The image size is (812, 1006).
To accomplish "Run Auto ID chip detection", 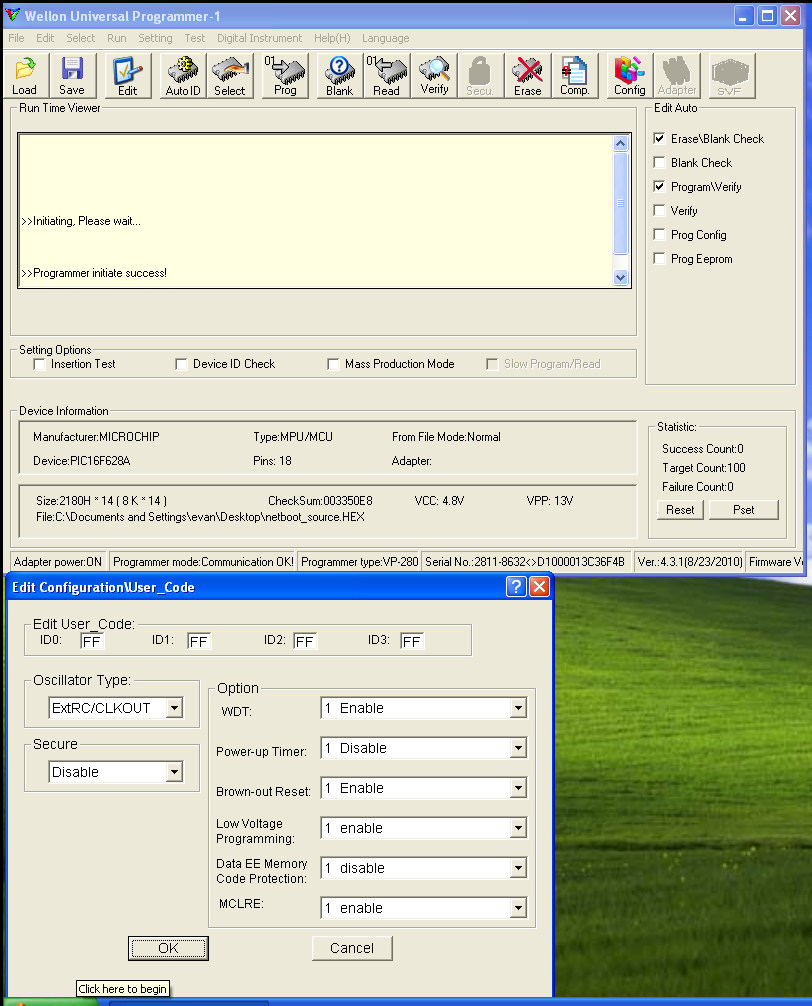I will point(183,76).
